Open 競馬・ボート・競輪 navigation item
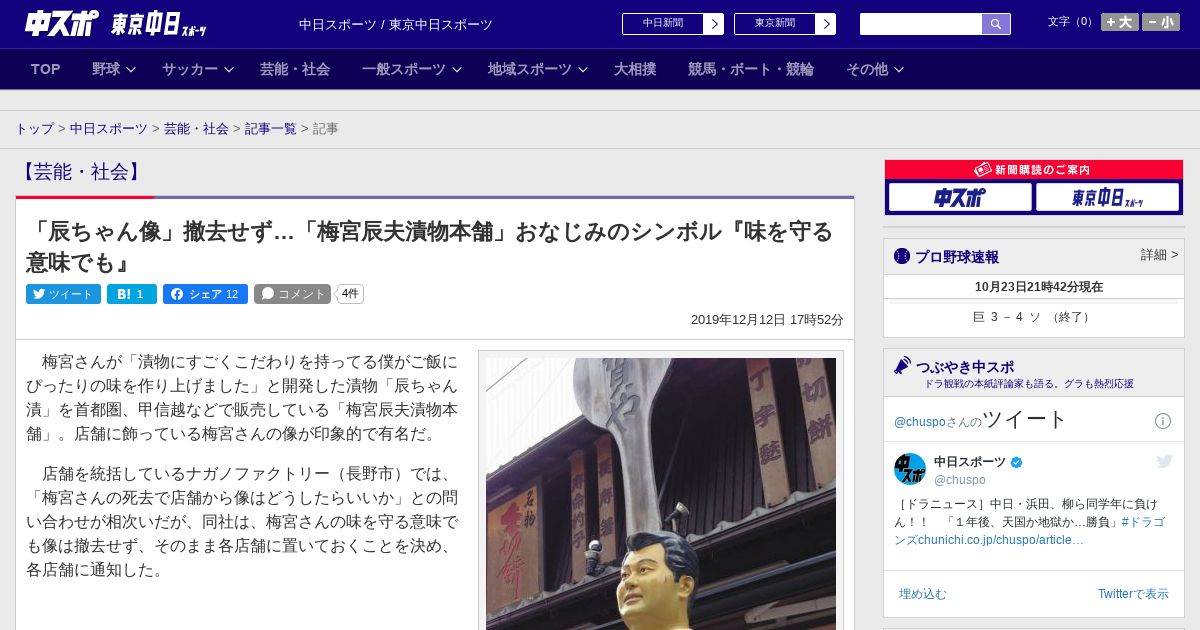The image size is (1200, 630). [751, 69]
